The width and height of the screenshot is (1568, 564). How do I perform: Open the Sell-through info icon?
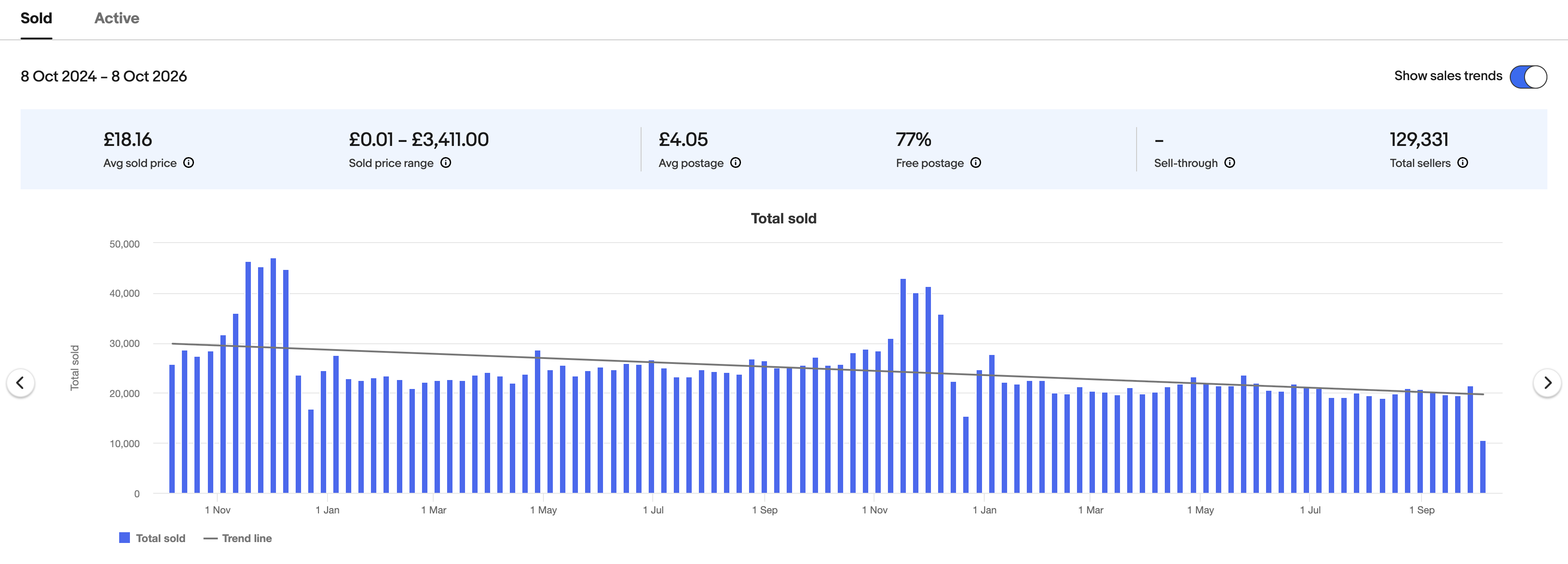(1230, 162)
